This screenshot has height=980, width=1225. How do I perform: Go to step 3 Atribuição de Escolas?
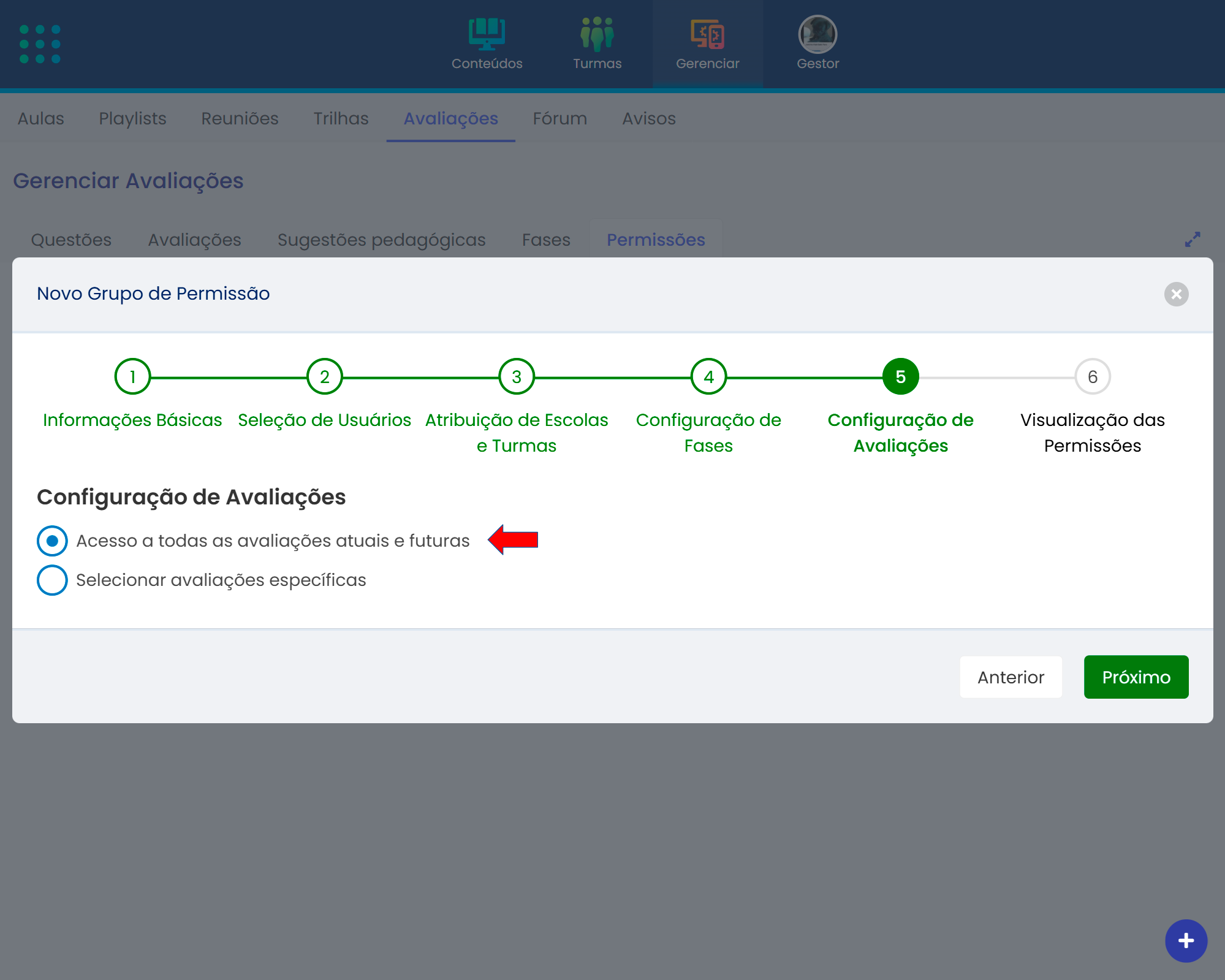click(517, 377)
